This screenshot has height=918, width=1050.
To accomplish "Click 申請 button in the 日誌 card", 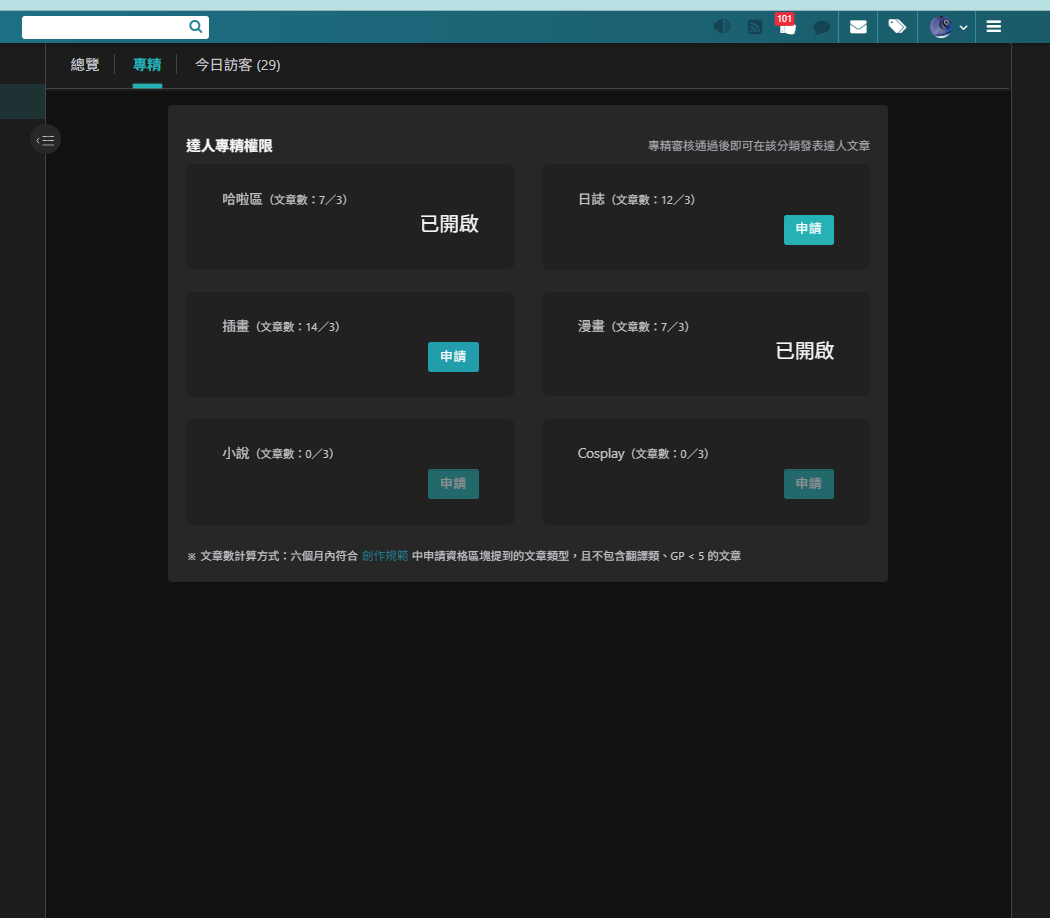I will 809,230.
